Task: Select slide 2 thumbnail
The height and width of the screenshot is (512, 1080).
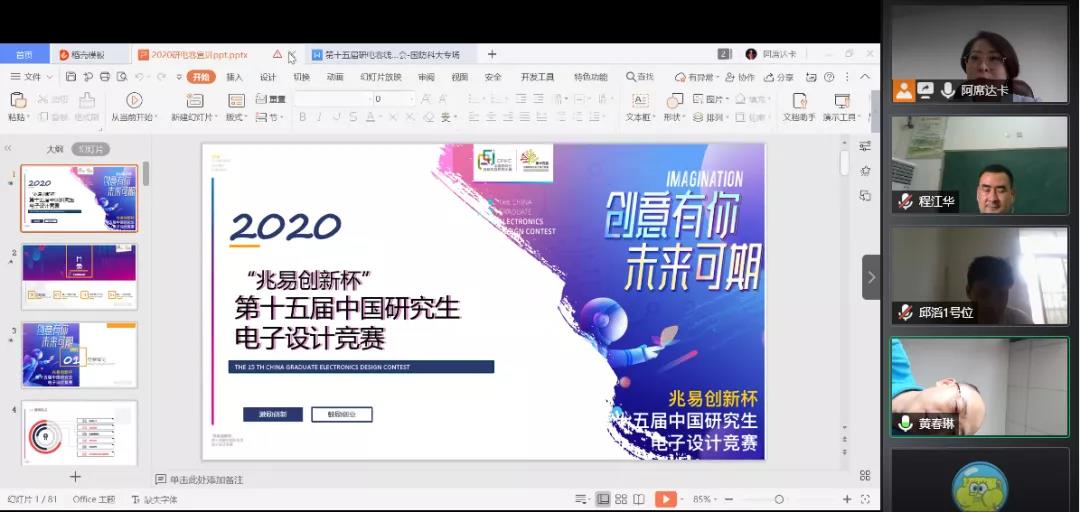Action: pos(80,276)
